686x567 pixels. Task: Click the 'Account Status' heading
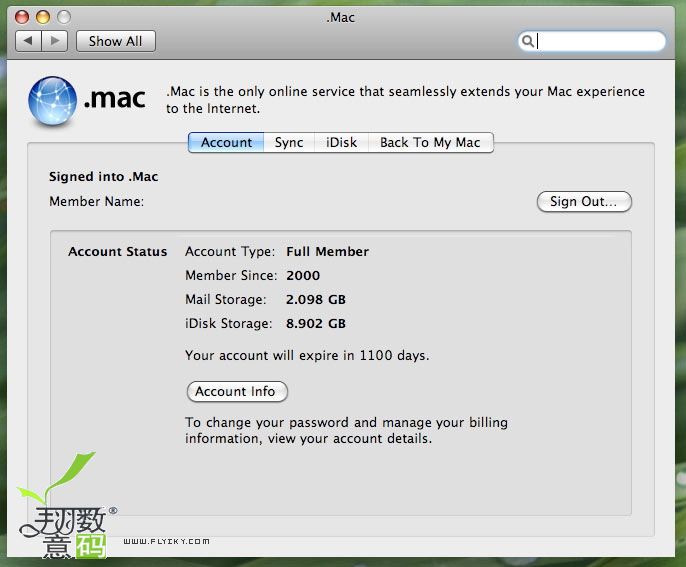click(x=117, y=252)
